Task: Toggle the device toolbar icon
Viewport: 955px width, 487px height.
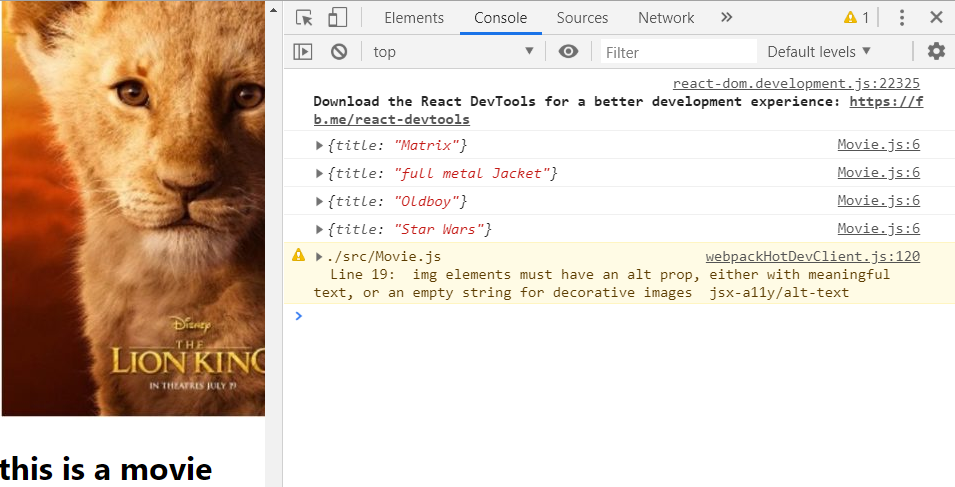Action: pos(337,18)
